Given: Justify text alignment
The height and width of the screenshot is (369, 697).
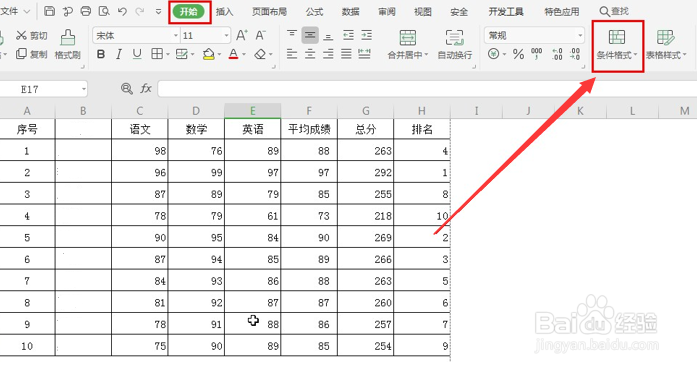Looking at the screenshot, I should click(346, 54).
